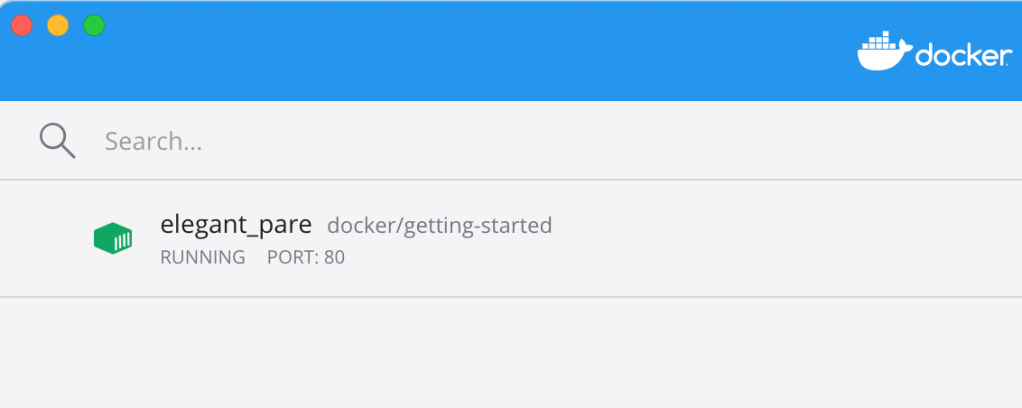Click the Docker whale logo icon
Viewport: 1022px width, 408px height.
click(884, 52)
